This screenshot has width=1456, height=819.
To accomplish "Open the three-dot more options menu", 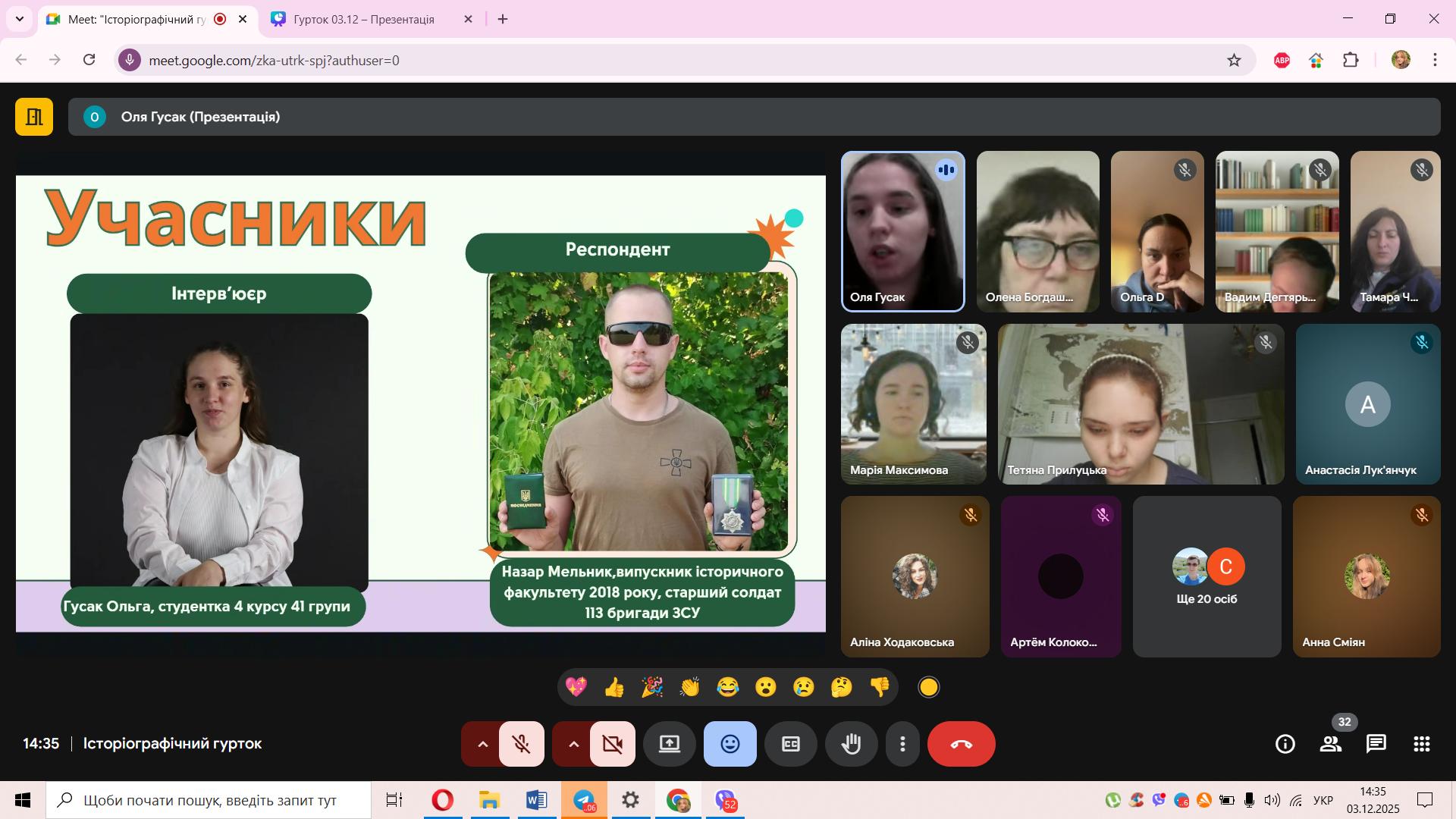I will [902, 744].
